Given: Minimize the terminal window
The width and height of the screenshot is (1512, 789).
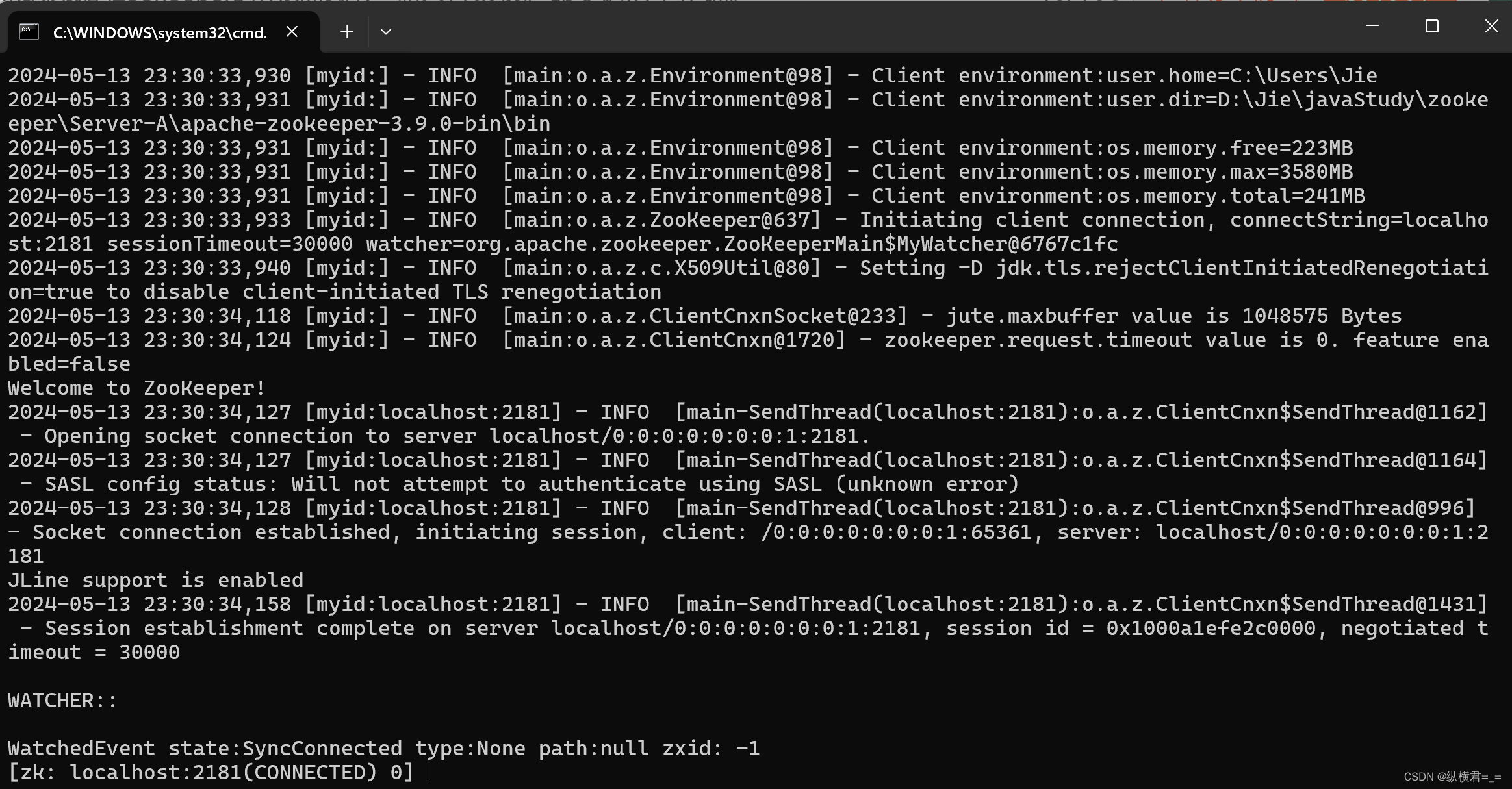Looking at the screenshot, I should (x=1372, y=26).
